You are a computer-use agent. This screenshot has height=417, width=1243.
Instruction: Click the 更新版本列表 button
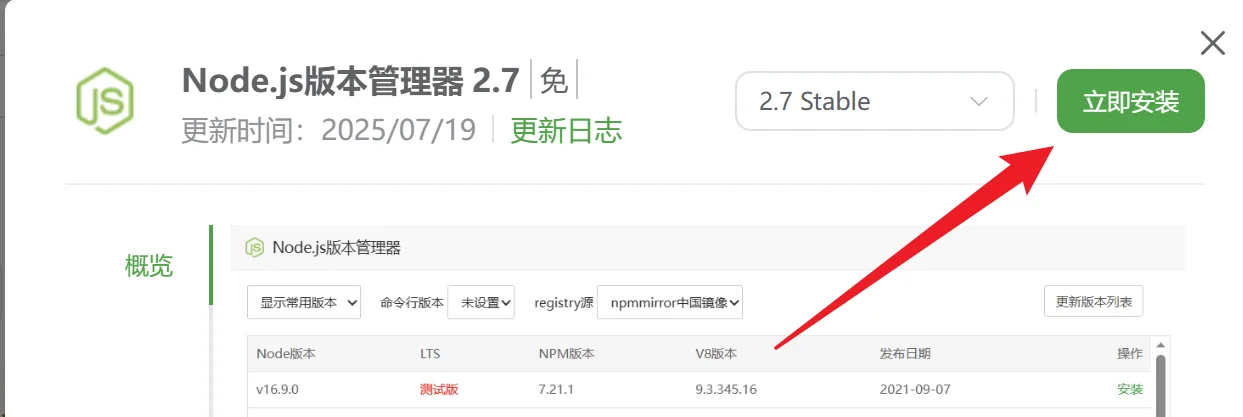point(1094,302)
